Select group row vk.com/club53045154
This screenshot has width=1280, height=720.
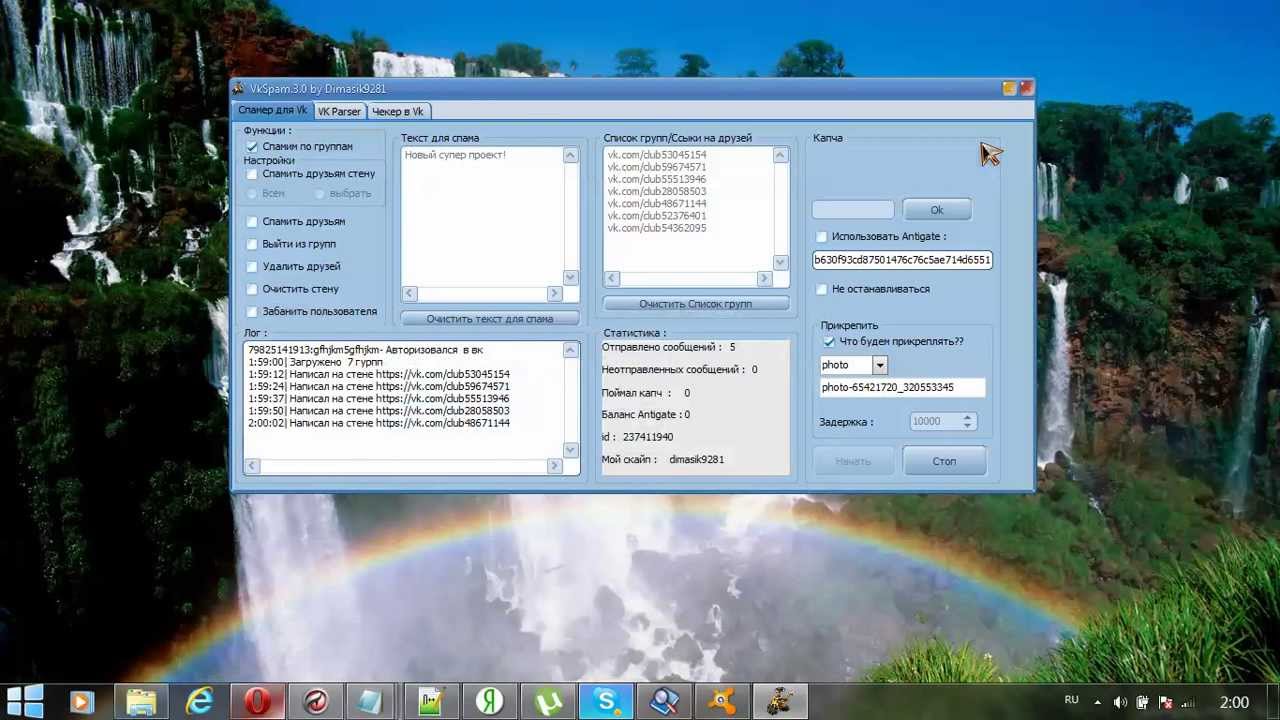tap(656, 155)
